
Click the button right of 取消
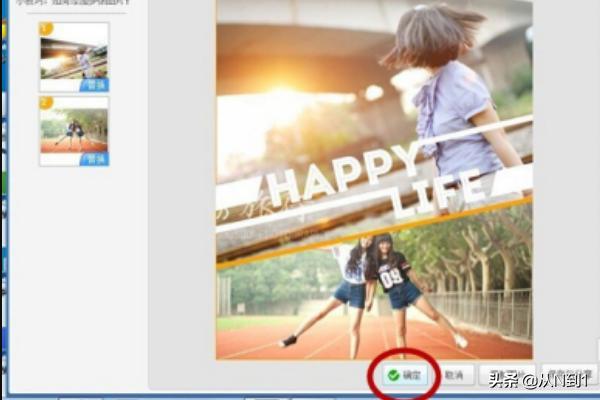click(507, 376)
